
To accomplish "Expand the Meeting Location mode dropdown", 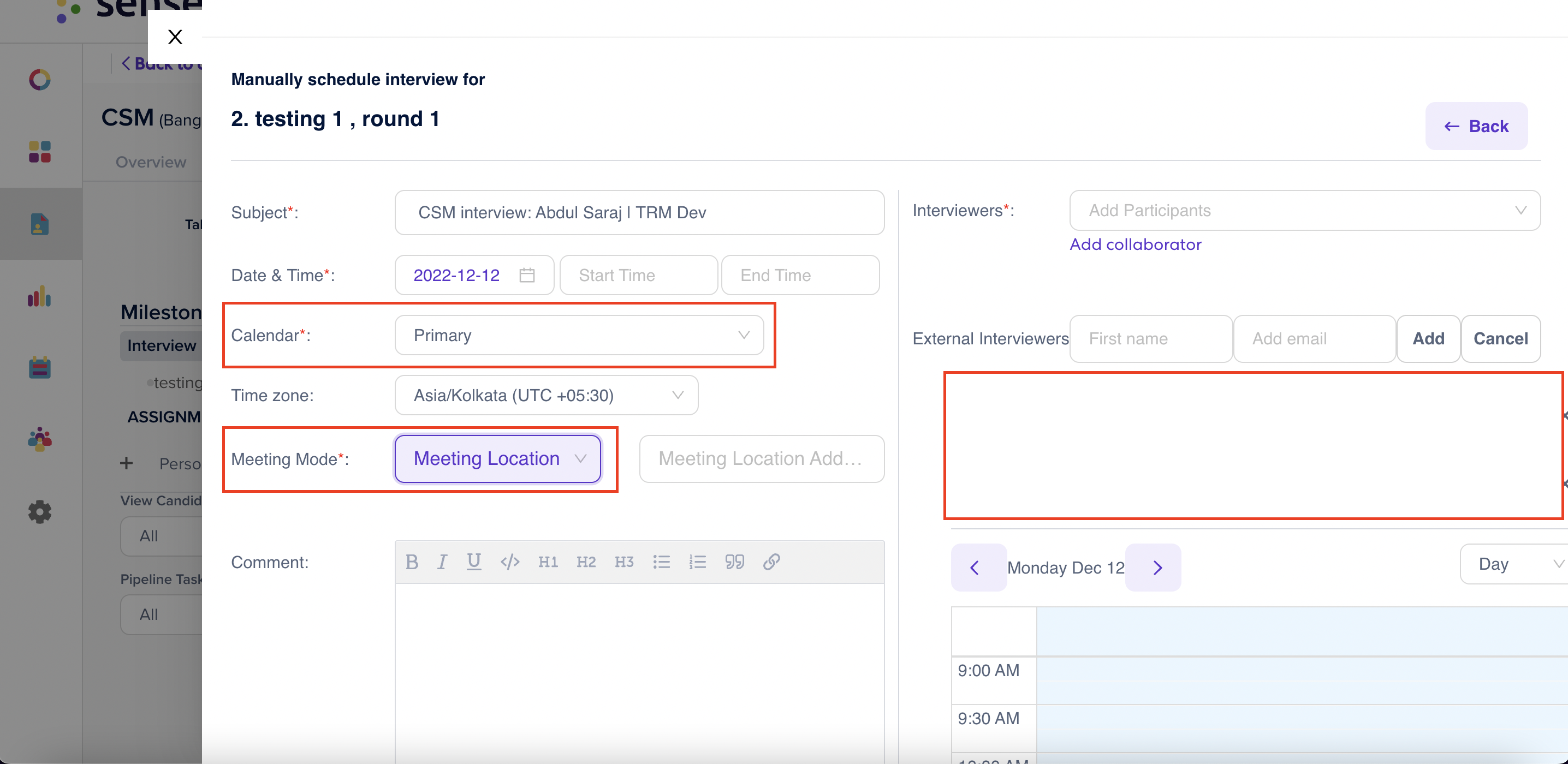I will tap(497, 458).
